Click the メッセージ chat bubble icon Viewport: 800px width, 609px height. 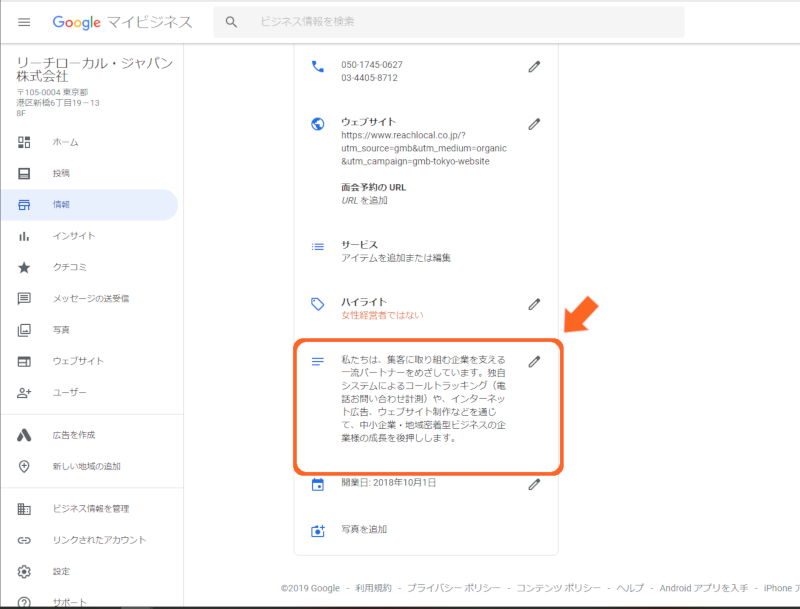click(x=24, y=298)
